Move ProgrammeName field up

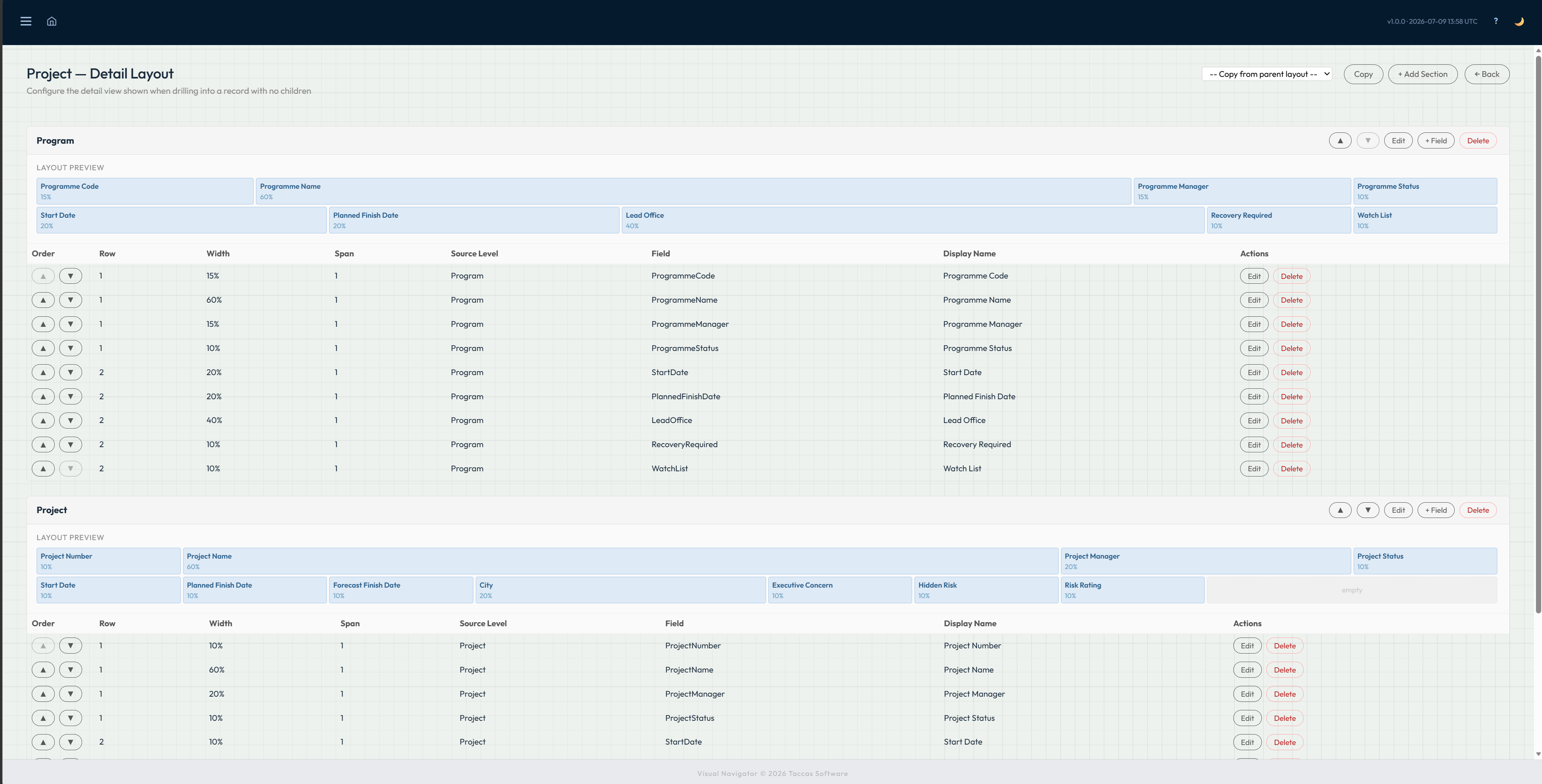point(43,300)
